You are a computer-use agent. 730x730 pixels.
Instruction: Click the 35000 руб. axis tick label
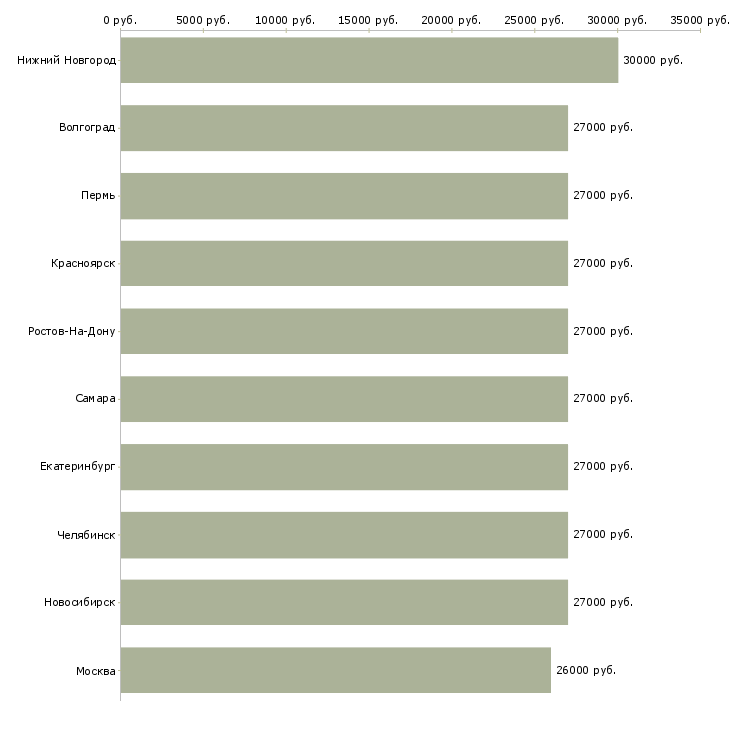coord(699,20)
